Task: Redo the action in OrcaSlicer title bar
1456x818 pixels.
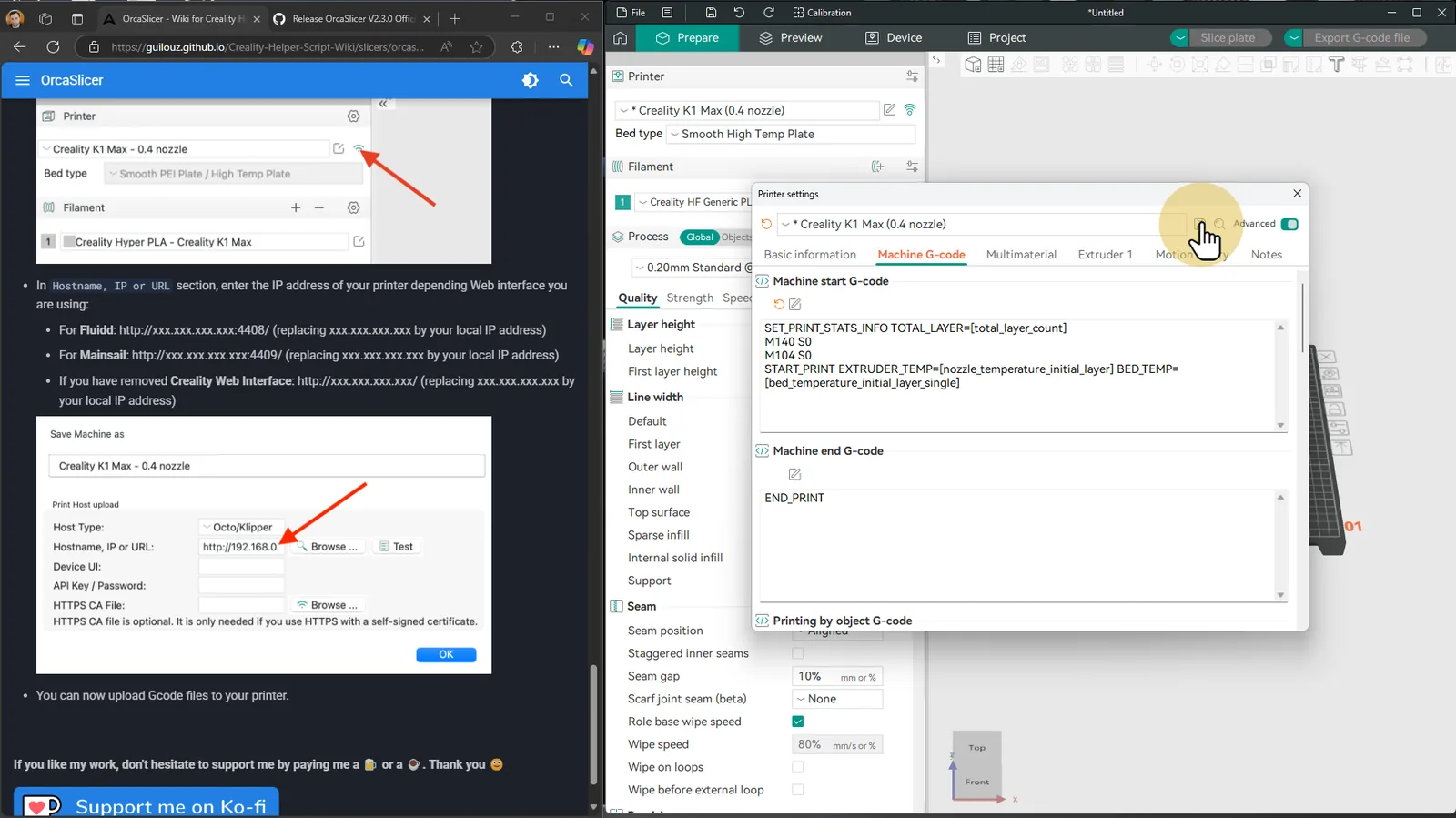Action: 769,13
